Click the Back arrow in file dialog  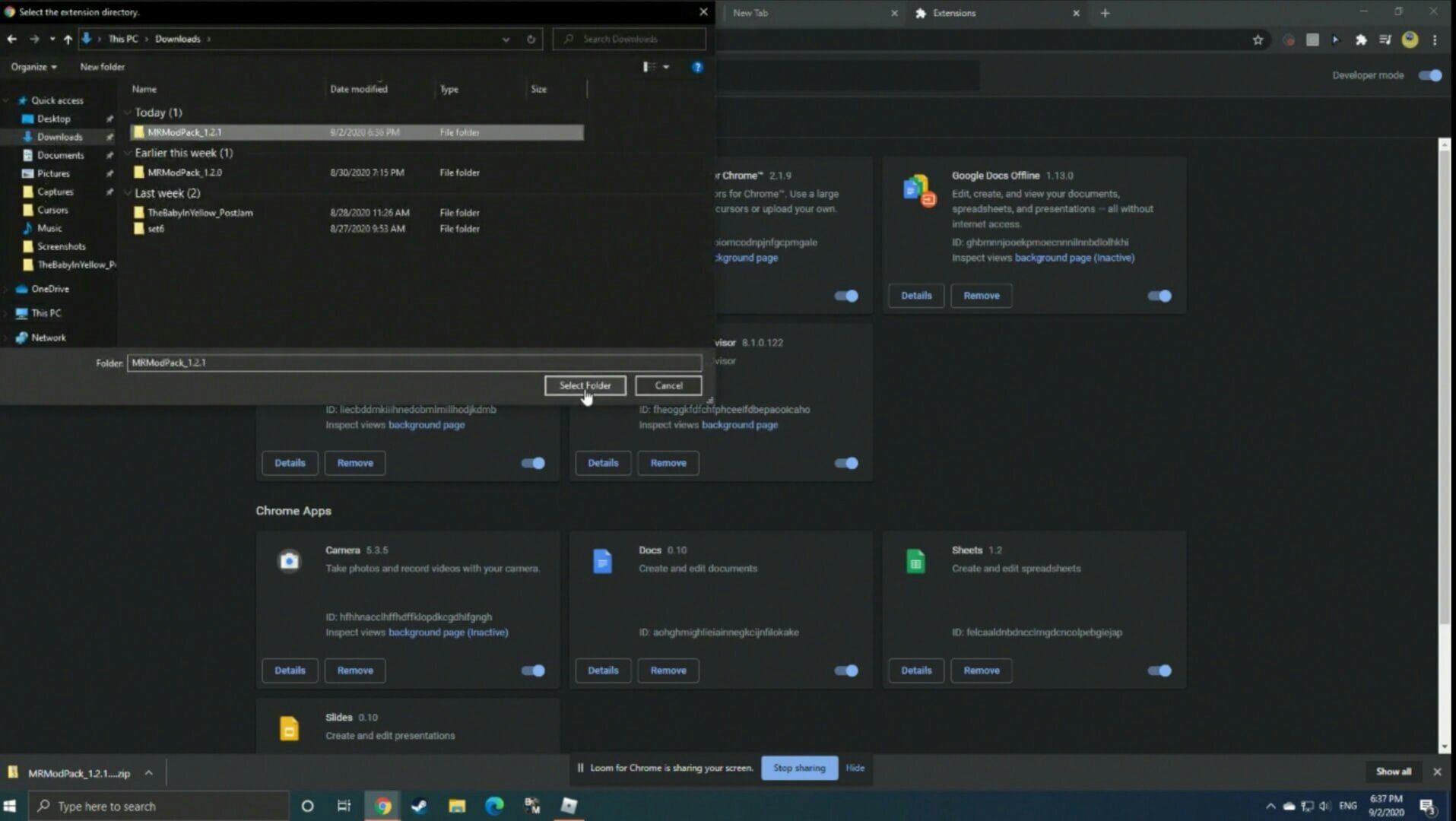tap(12, 39)
